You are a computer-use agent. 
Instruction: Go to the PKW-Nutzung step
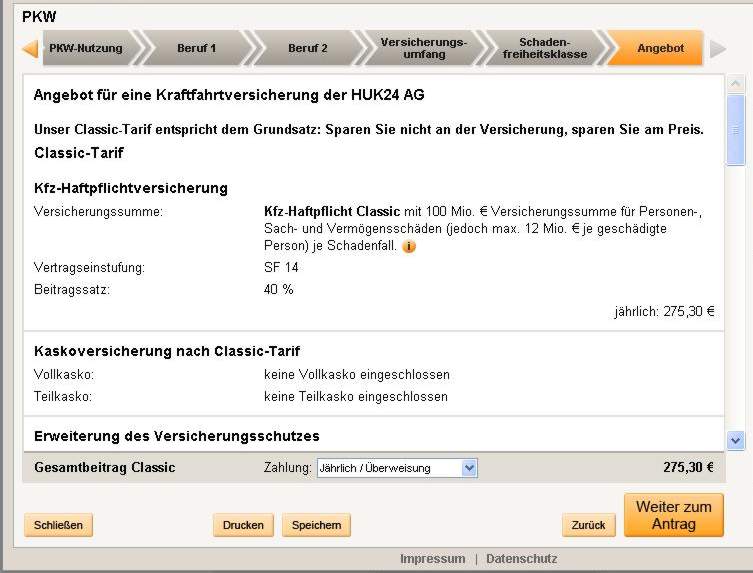click(x=86, y=48)
